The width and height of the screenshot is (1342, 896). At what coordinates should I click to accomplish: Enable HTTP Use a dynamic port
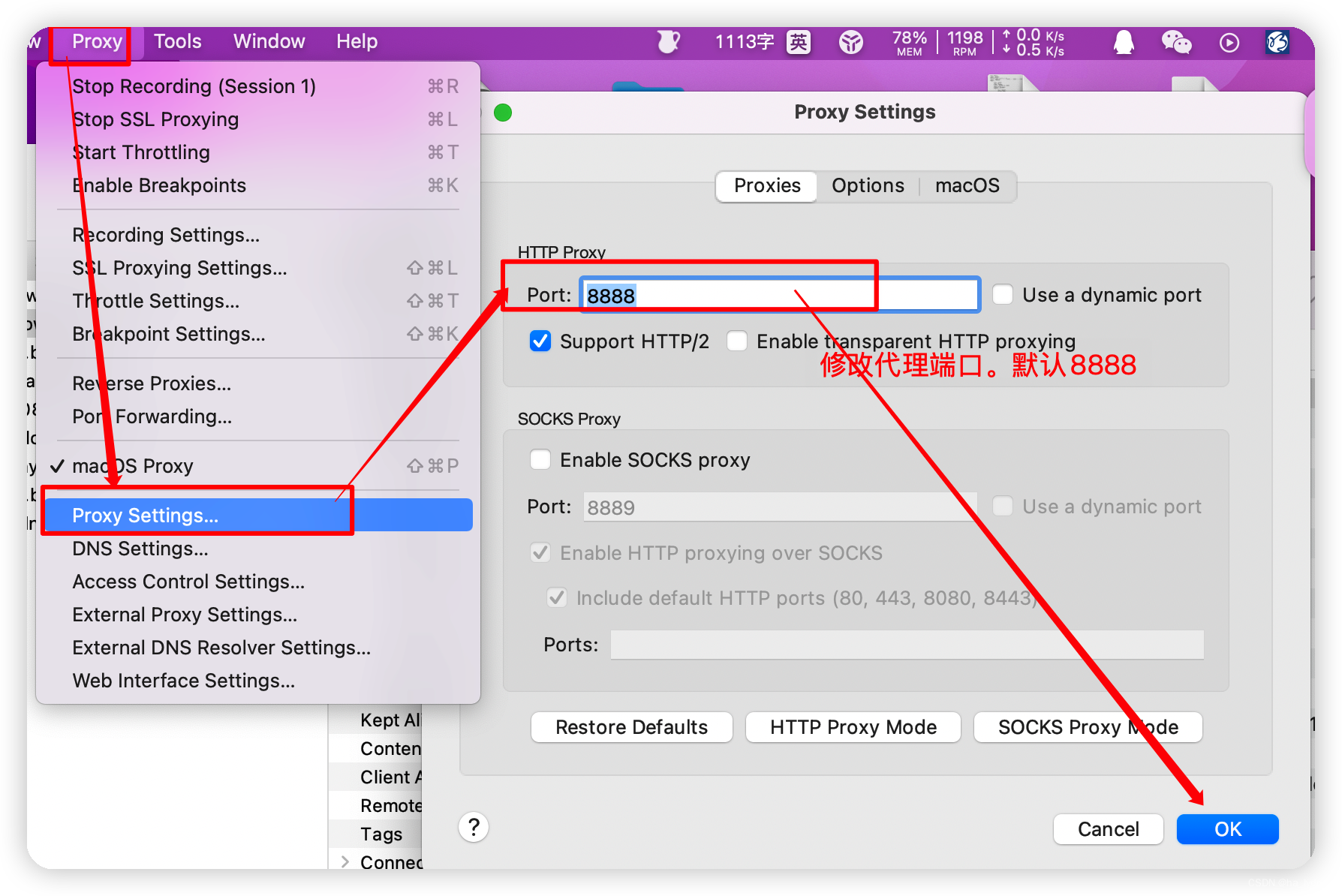point(1003,294)
